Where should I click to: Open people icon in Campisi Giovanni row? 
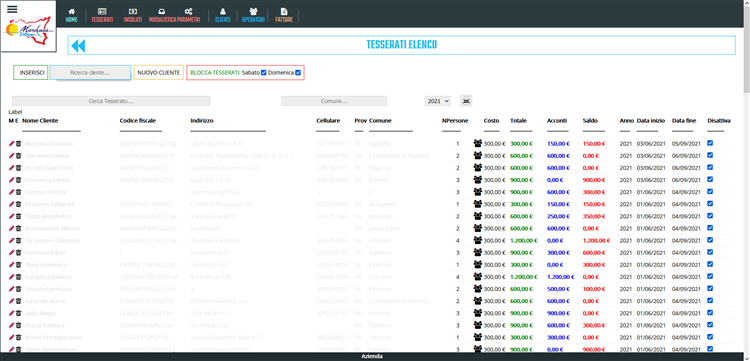478,276
